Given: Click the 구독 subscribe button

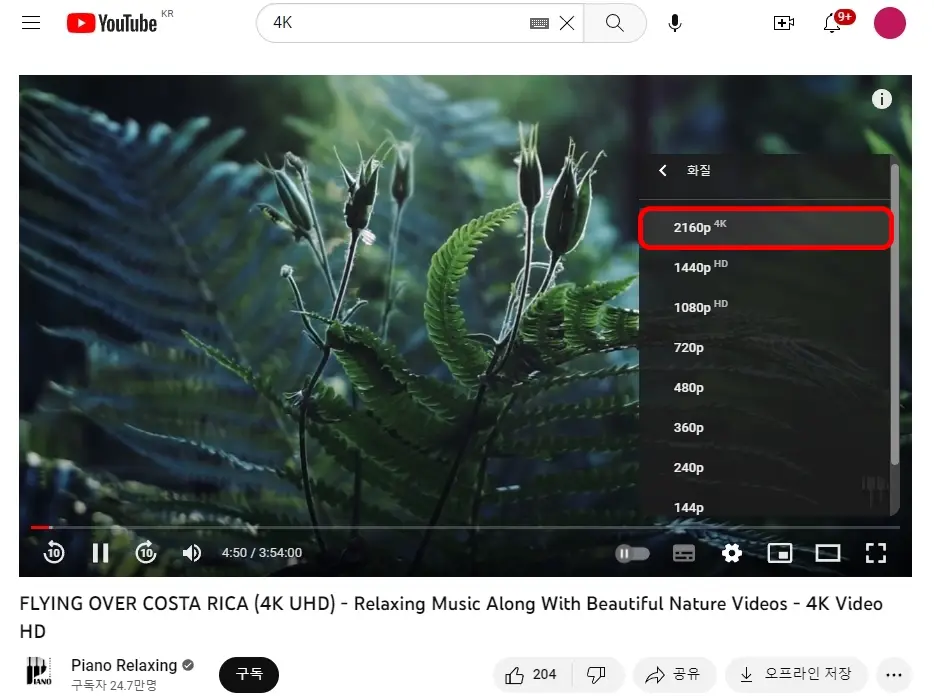Looking at the screenshot, I should point(249,674).
